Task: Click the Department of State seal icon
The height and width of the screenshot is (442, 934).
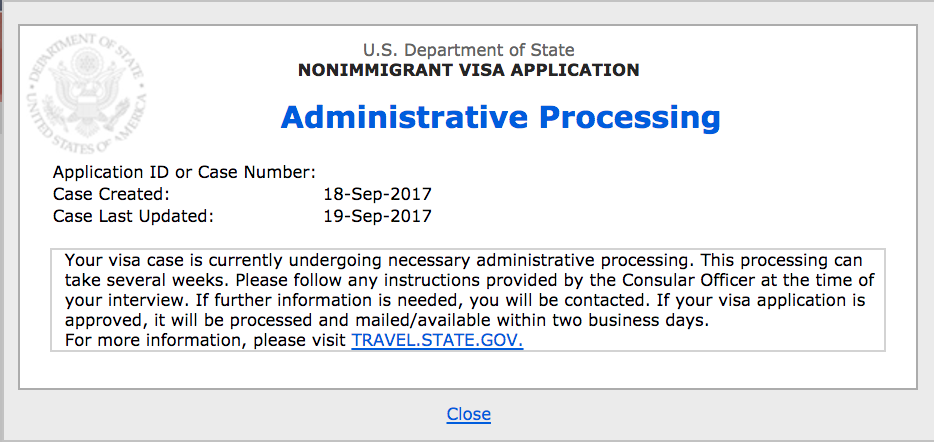Action: [87, 94]
